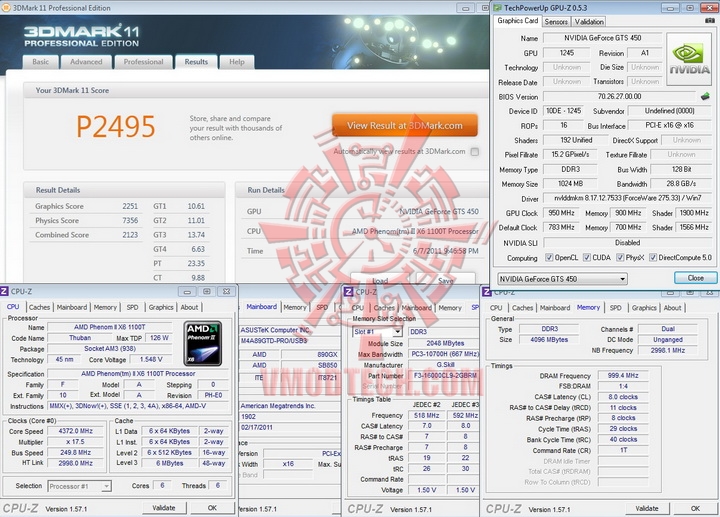Open About tab in the first CPU-Z window
Viewport: 720px width, 517px height.
pyautogui.click(x=189, y=307)
